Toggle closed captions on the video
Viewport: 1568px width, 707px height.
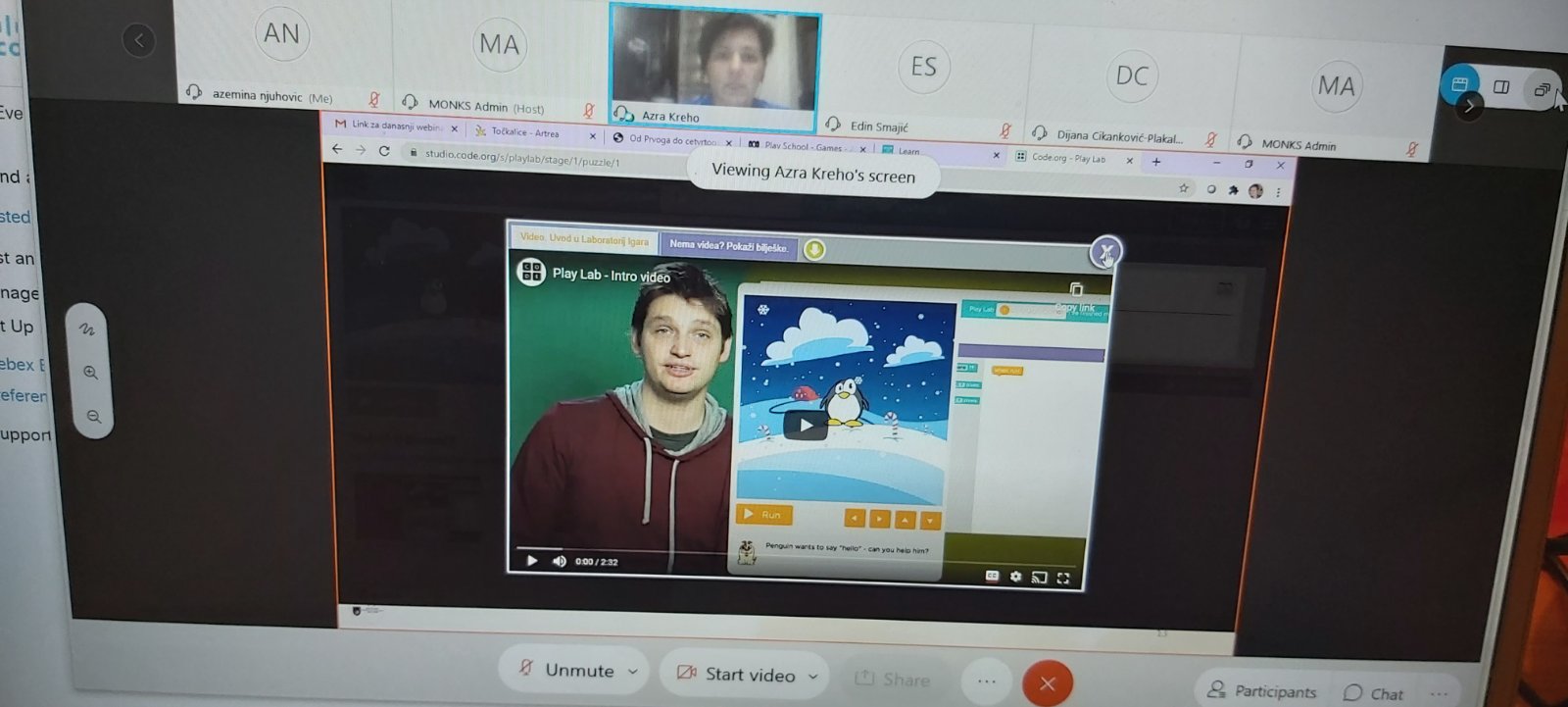tap(992, 576)
